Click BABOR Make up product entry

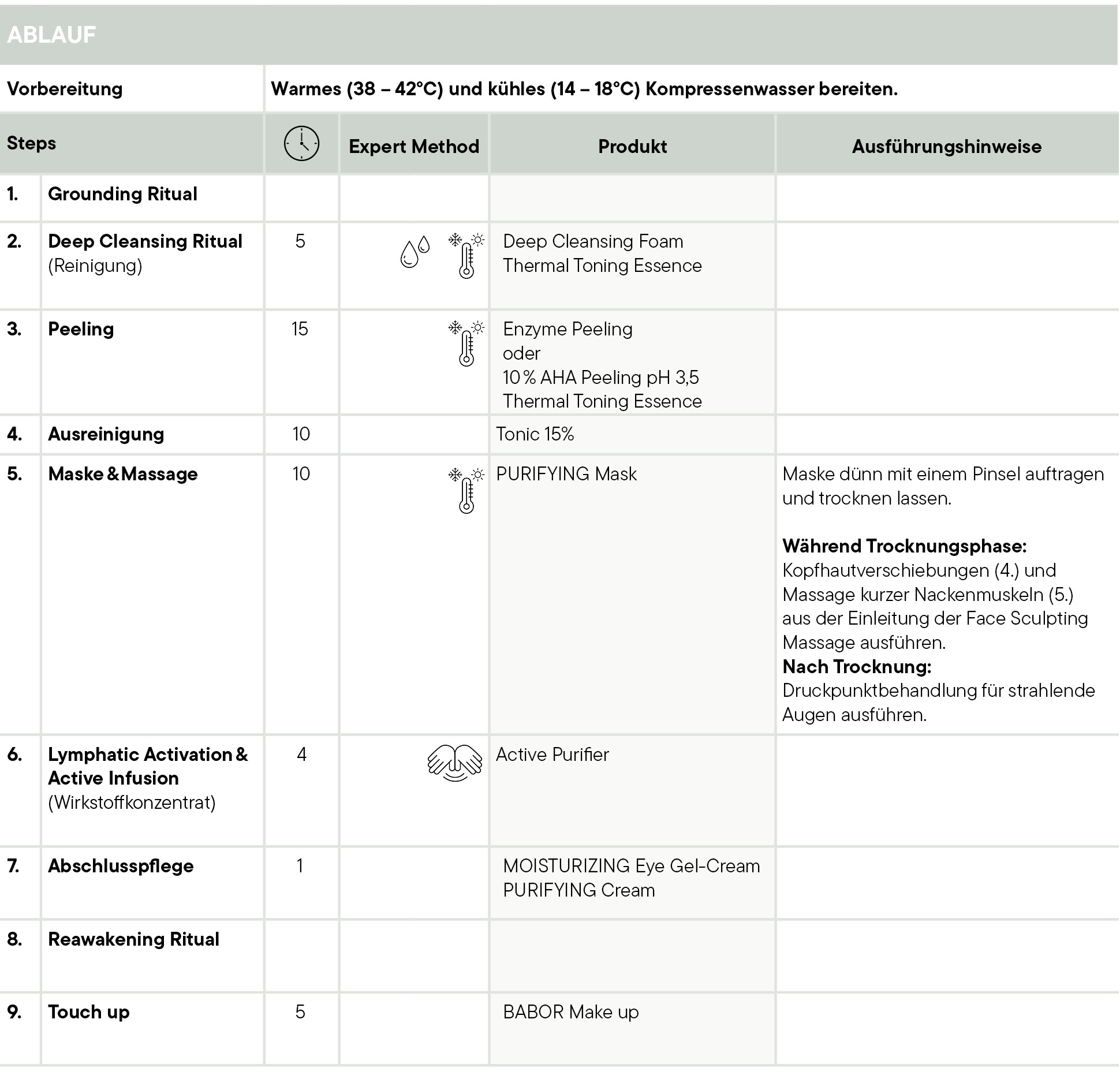pyautogui.click(x=570, y=1012)
